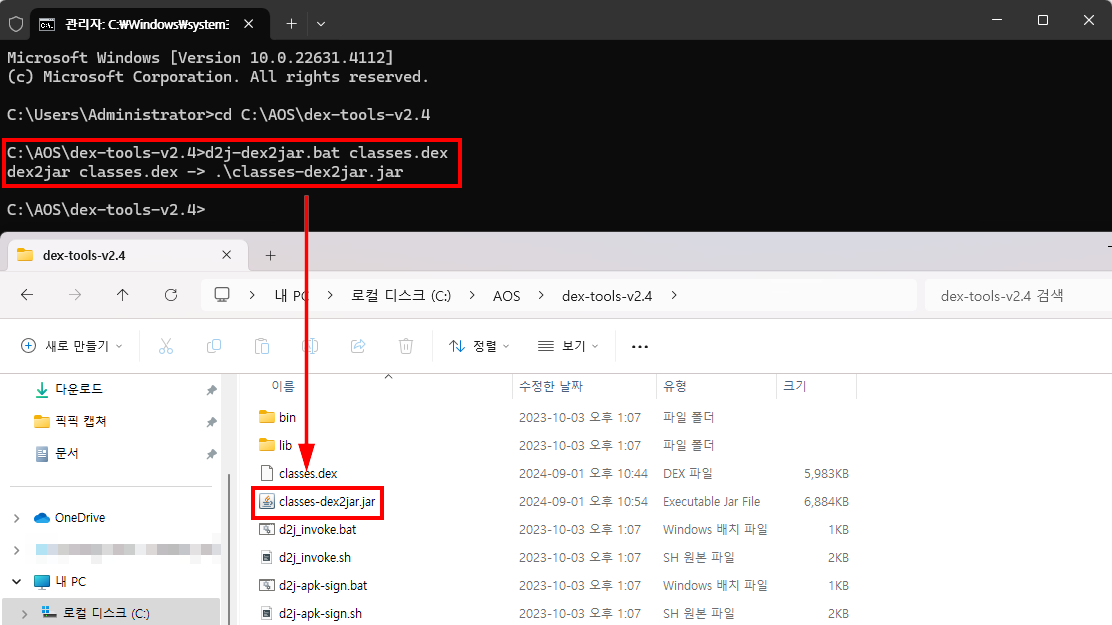Open new terminal tab with plus button
This screenshot has width=1112, height=625.
pos(291,23)
